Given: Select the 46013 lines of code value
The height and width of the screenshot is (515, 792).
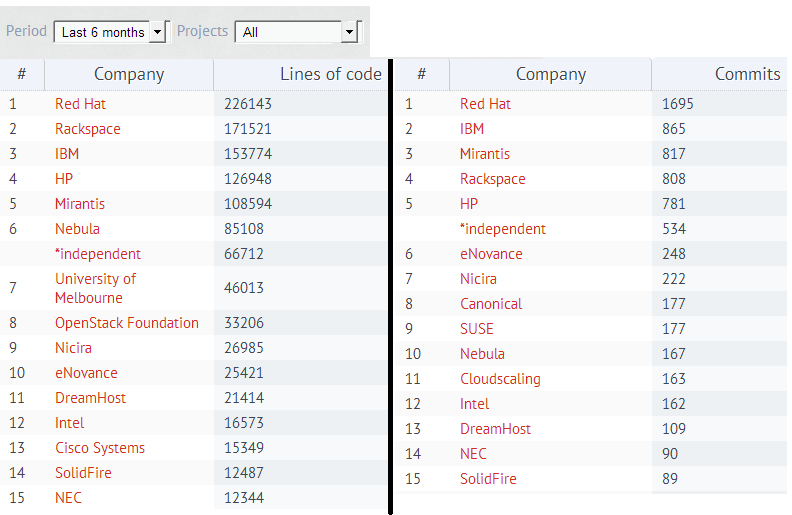Looking at the screenshot, I should (x=244, y=288).
